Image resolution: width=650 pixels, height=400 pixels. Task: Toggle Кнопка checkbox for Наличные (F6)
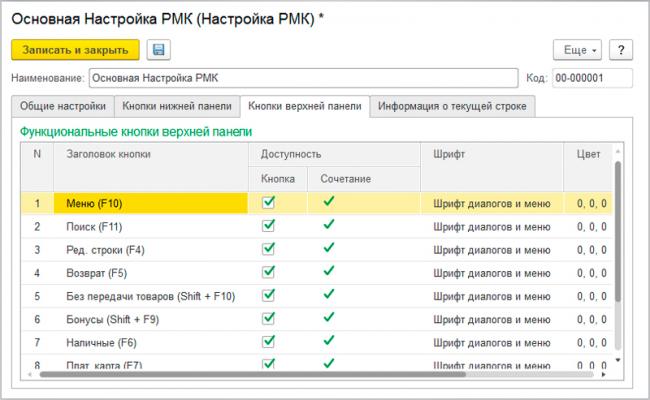click(x=269, y=342)
